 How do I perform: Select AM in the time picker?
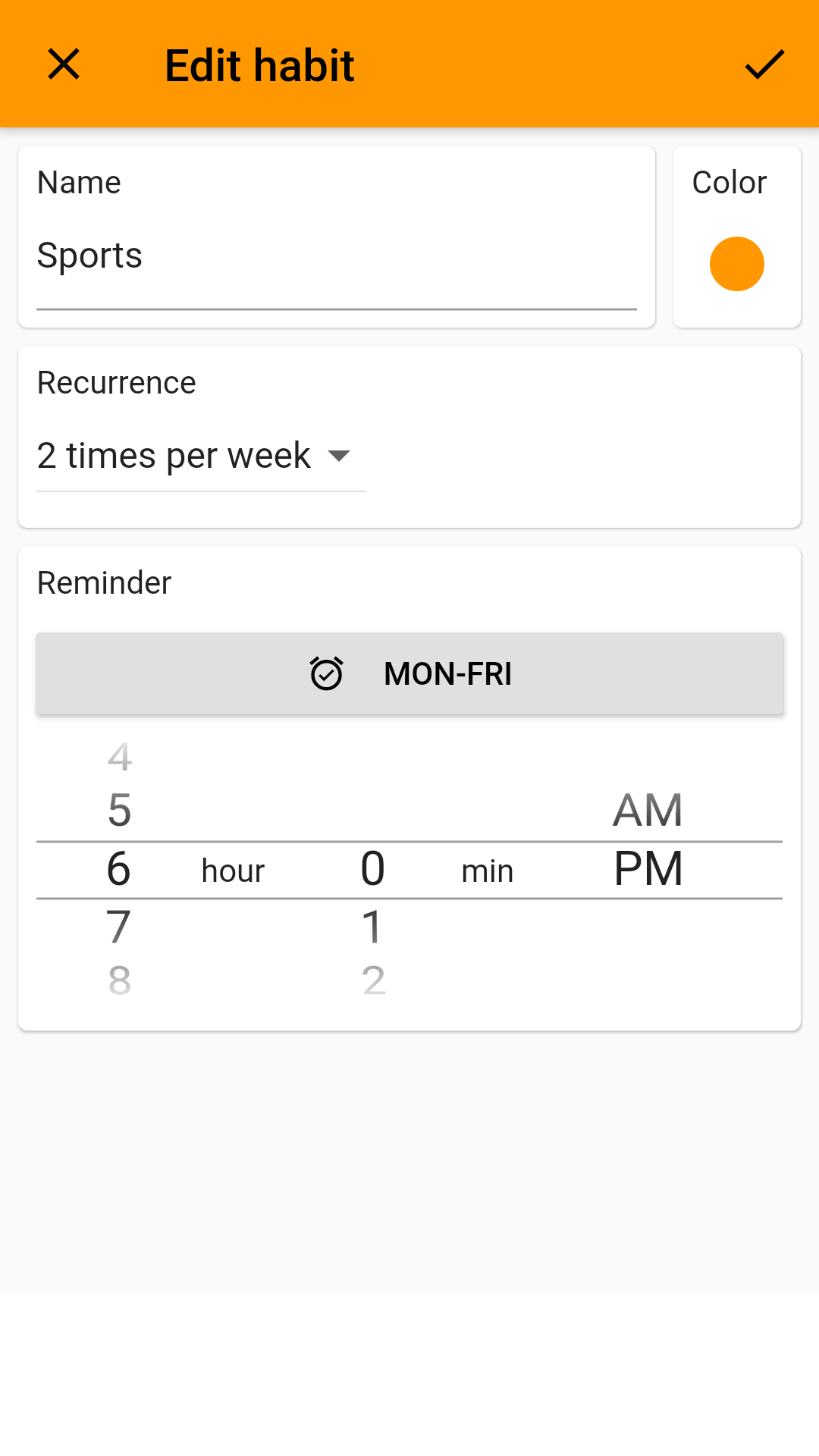(648, 810)
